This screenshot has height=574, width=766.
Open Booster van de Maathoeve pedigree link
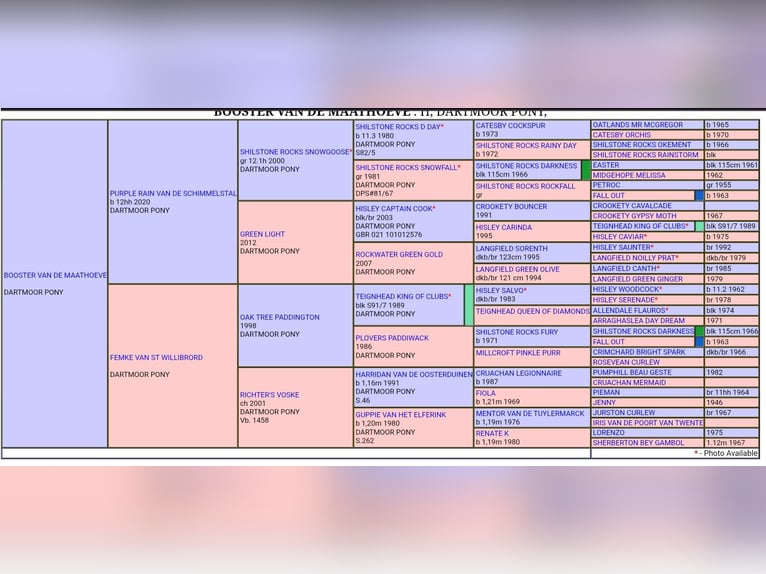pyautogui.click(x=55, y=275)
